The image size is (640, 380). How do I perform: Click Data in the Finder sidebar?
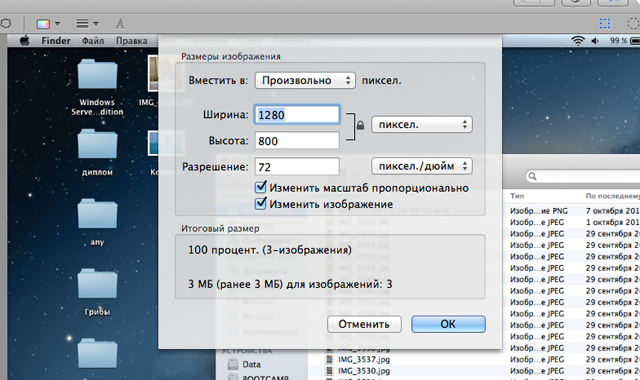coord(251,364)
